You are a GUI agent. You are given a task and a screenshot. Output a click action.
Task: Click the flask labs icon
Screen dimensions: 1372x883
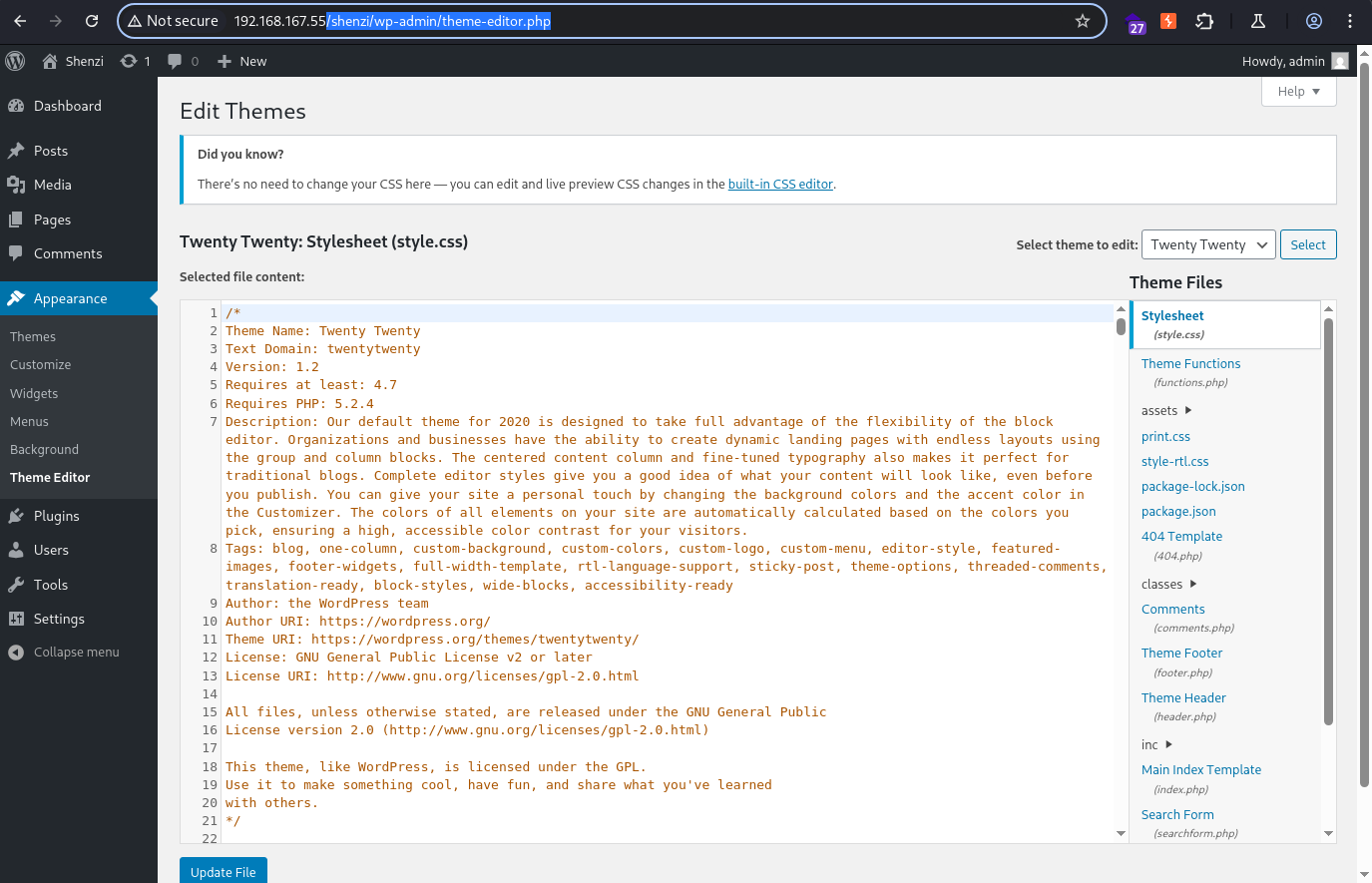(1258, 21)
